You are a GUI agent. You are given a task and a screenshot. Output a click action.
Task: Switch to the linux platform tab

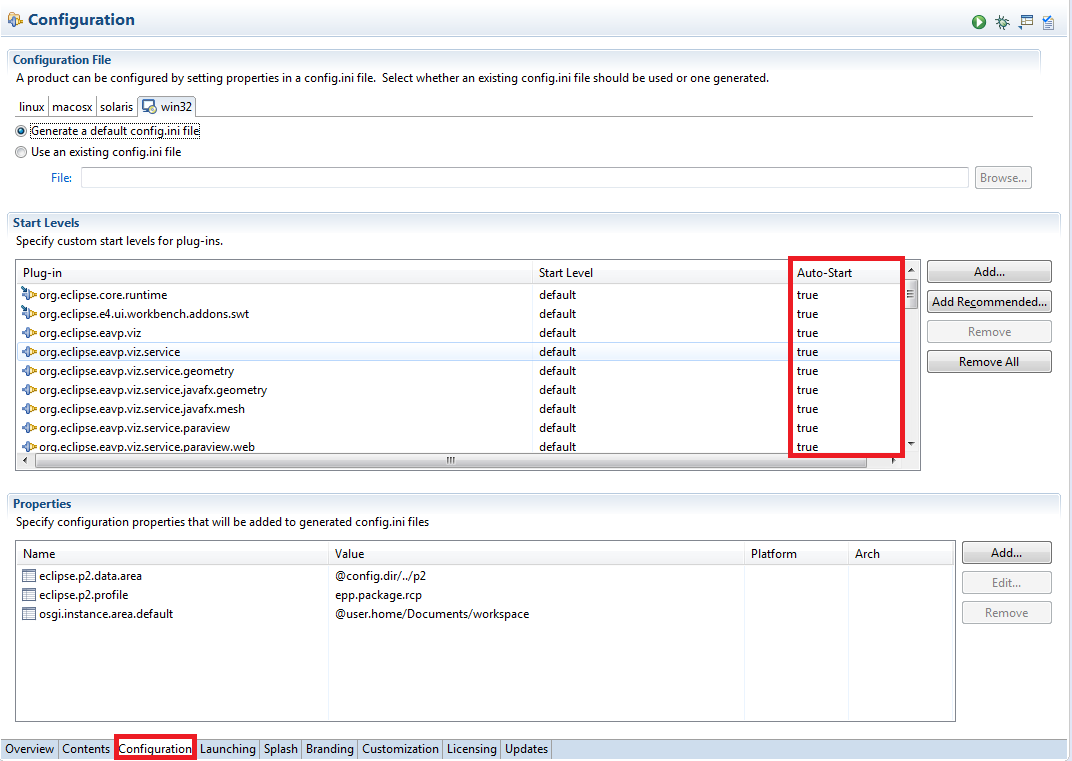tap(31, 107)
